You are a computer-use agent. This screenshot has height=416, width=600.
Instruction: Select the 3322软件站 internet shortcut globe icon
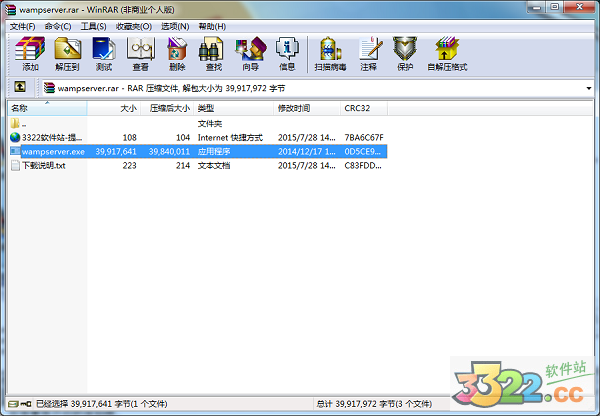(15, 137)
